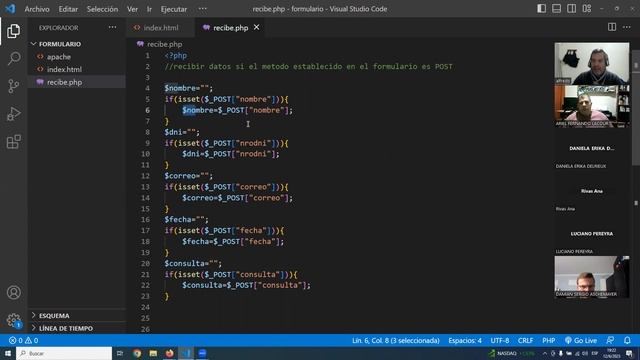Open feedback icon in status bar
Image resolution: width=640 pixels, height=360 pixels.
(x=610, y=340)
